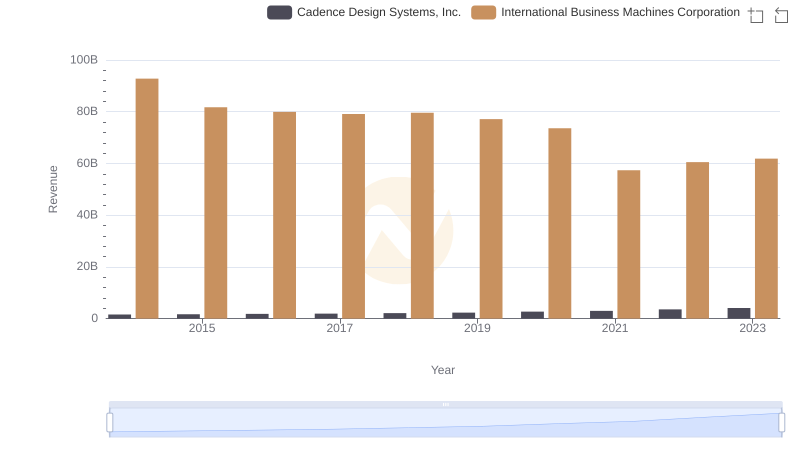Click the area zoom icon in toolbox
The image size is (800, 461).
(756, 15)
